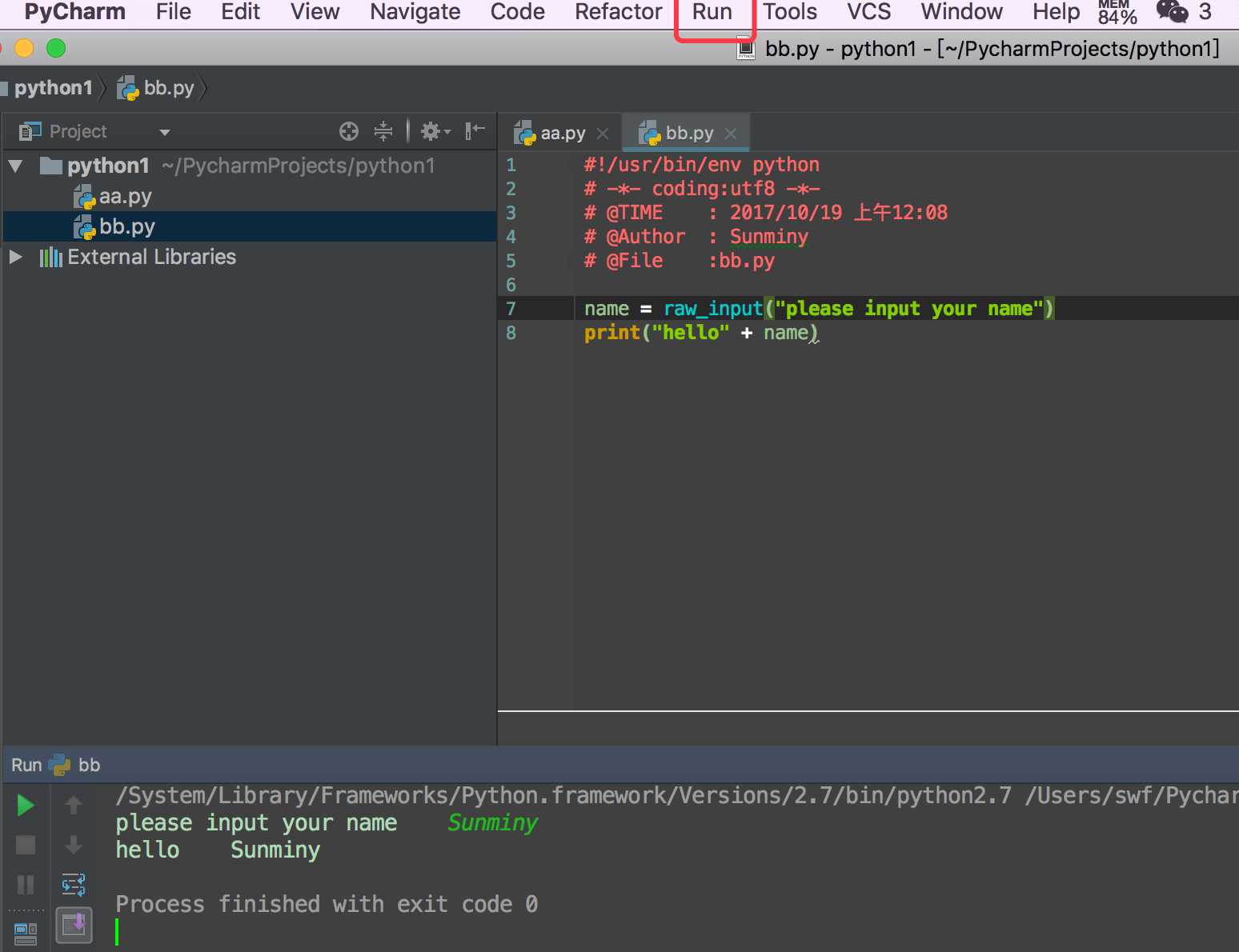Collapse the python1 project folder

click(x=15, y=166)
